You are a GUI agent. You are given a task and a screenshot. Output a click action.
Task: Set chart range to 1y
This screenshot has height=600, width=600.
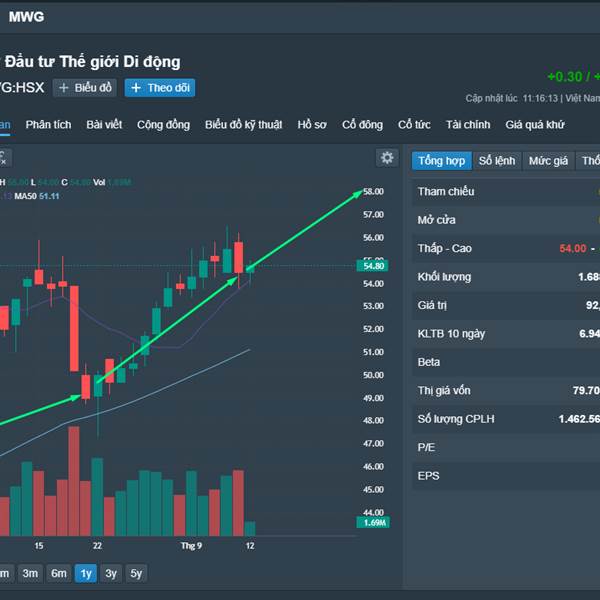point(86,573)
